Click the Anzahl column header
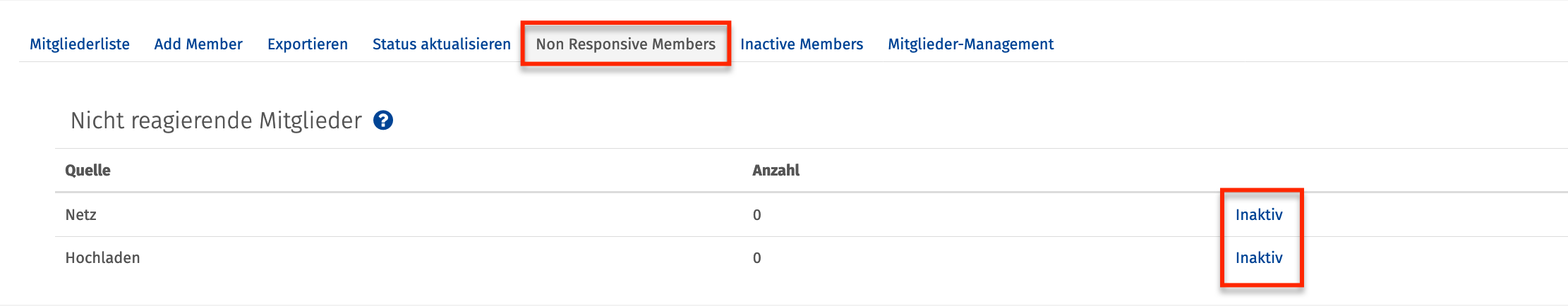 point(776,171)
